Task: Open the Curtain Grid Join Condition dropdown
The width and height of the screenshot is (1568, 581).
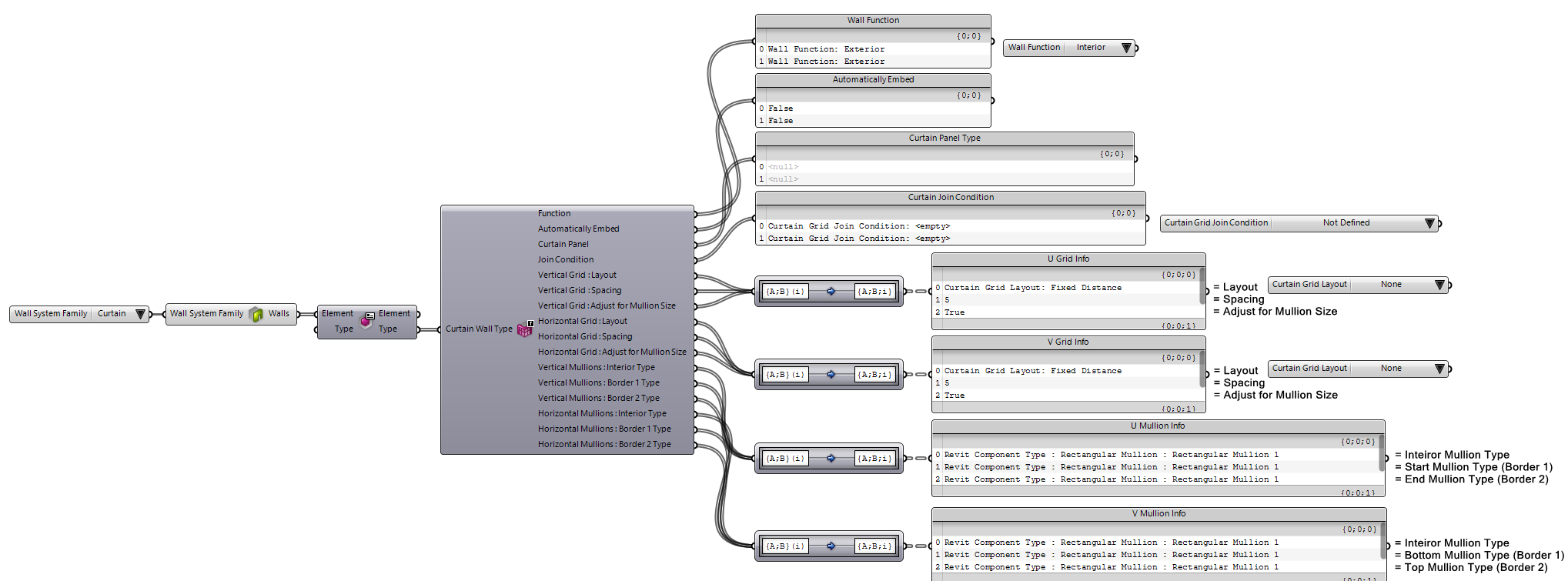Action: point(1429,223)
